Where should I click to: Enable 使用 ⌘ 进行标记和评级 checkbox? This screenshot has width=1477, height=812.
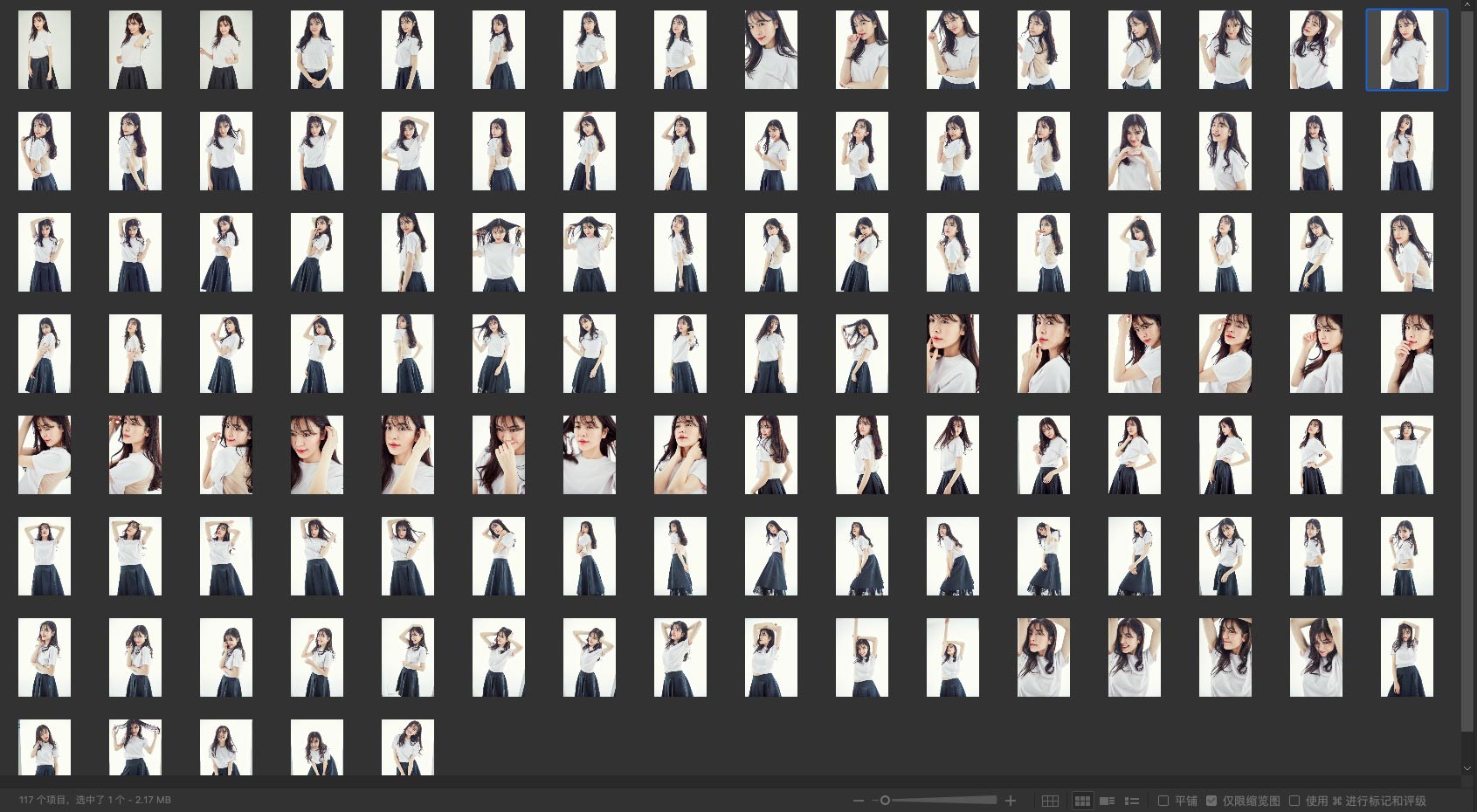click(x=1294, y=801)
